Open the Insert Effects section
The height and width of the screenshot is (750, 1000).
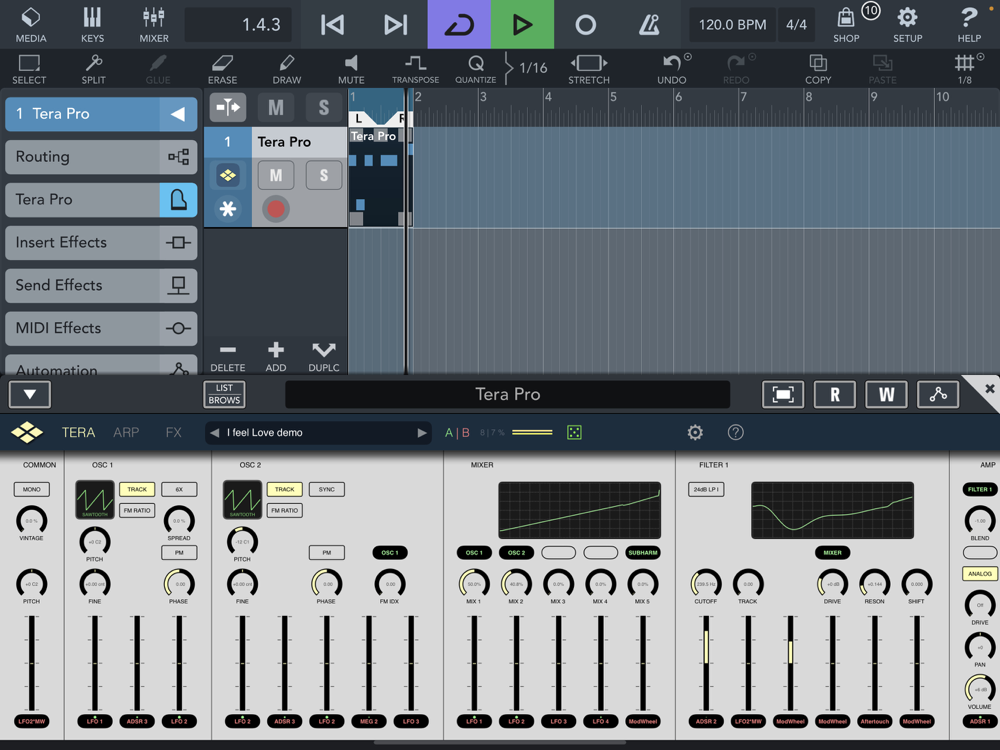click(100, 242)
